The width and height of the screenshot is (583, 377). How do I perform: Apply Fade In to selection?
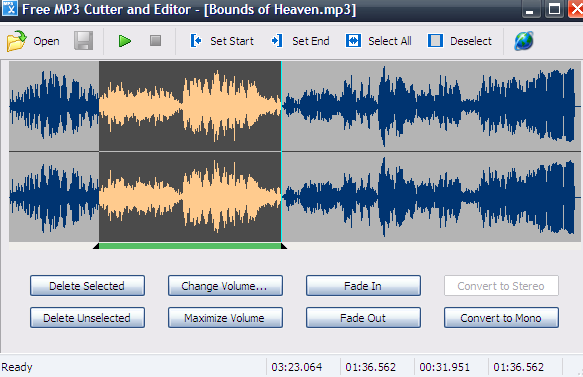[x=363, y=286]
